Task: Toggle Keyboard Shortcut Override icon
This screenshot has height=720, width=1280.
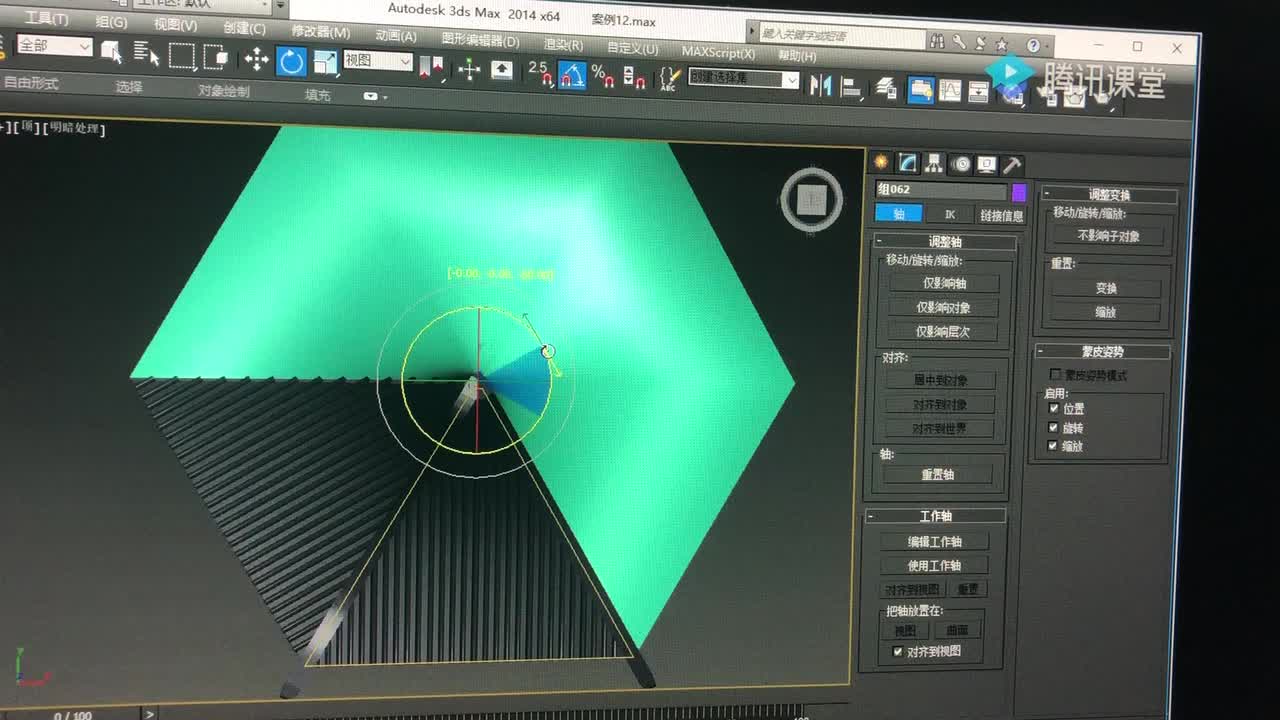Action: point(501,70)
